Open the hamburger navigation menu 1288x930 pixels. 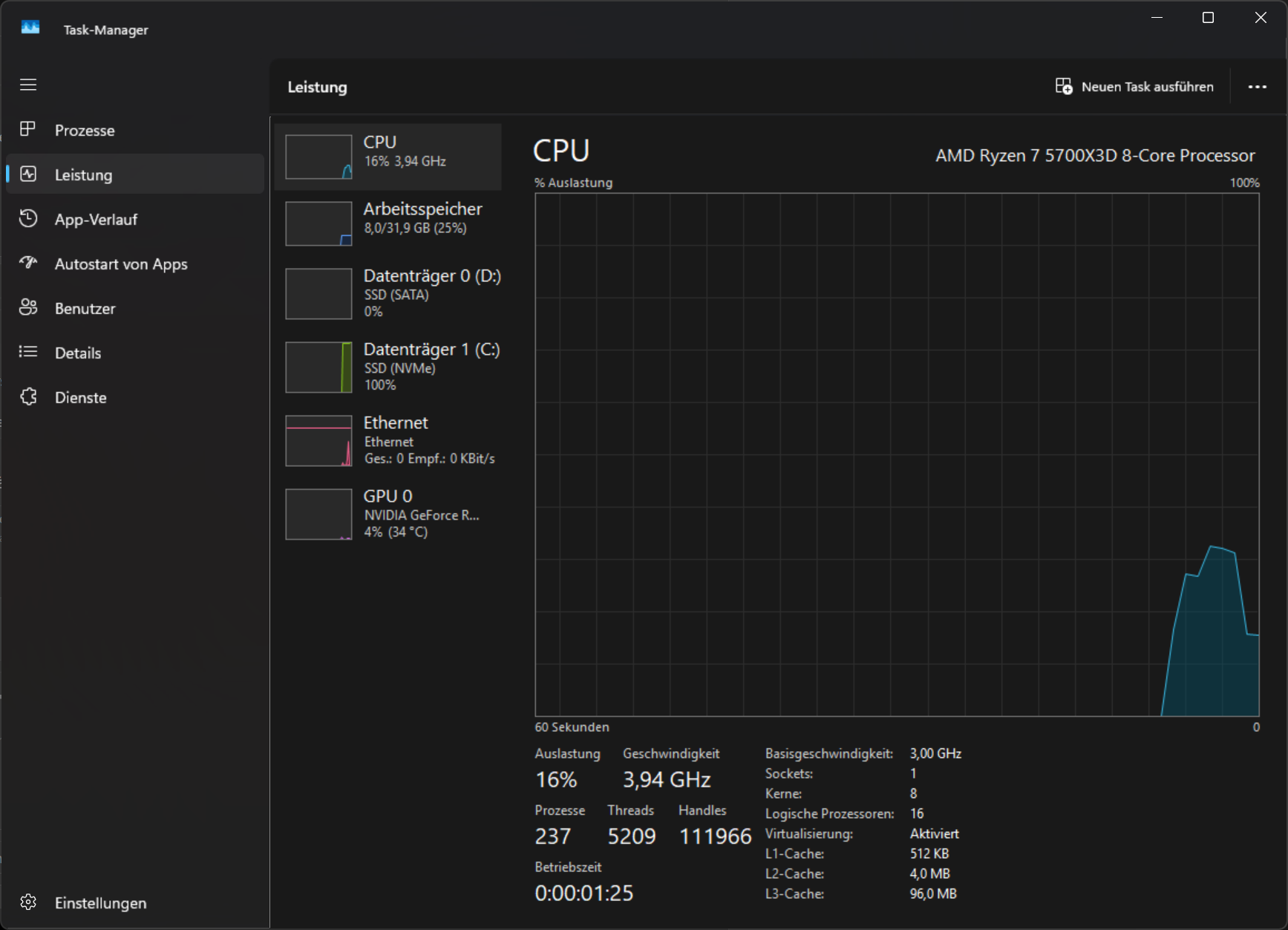pos(28,85)
